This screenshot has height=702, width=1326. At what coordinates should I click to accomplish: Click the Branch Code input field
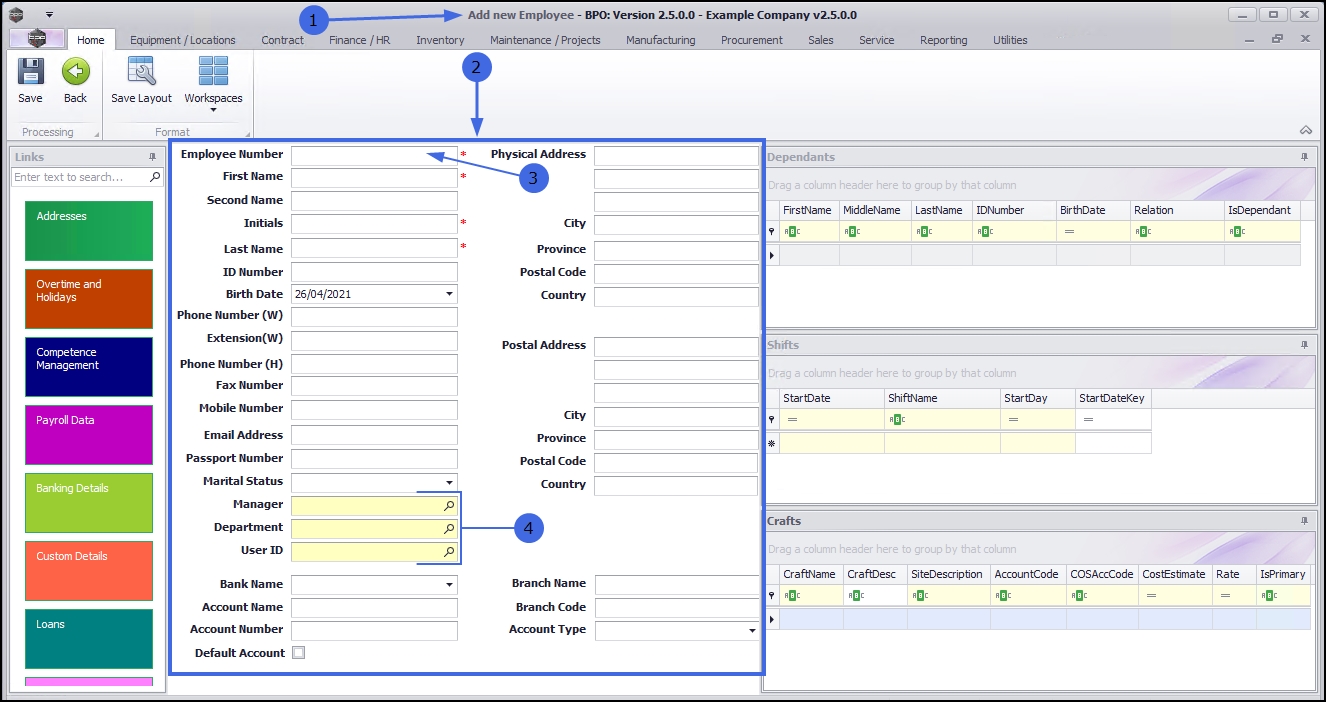(677, 608)
